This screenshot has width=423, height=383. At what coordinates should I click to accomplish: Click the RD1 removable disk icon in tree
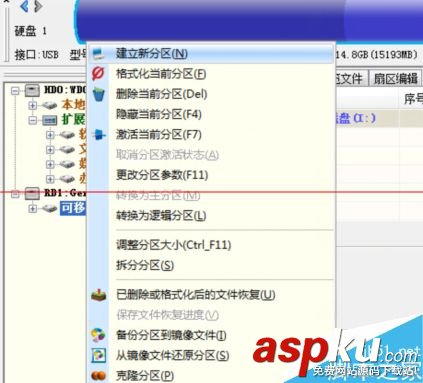[x=32, y=193]
